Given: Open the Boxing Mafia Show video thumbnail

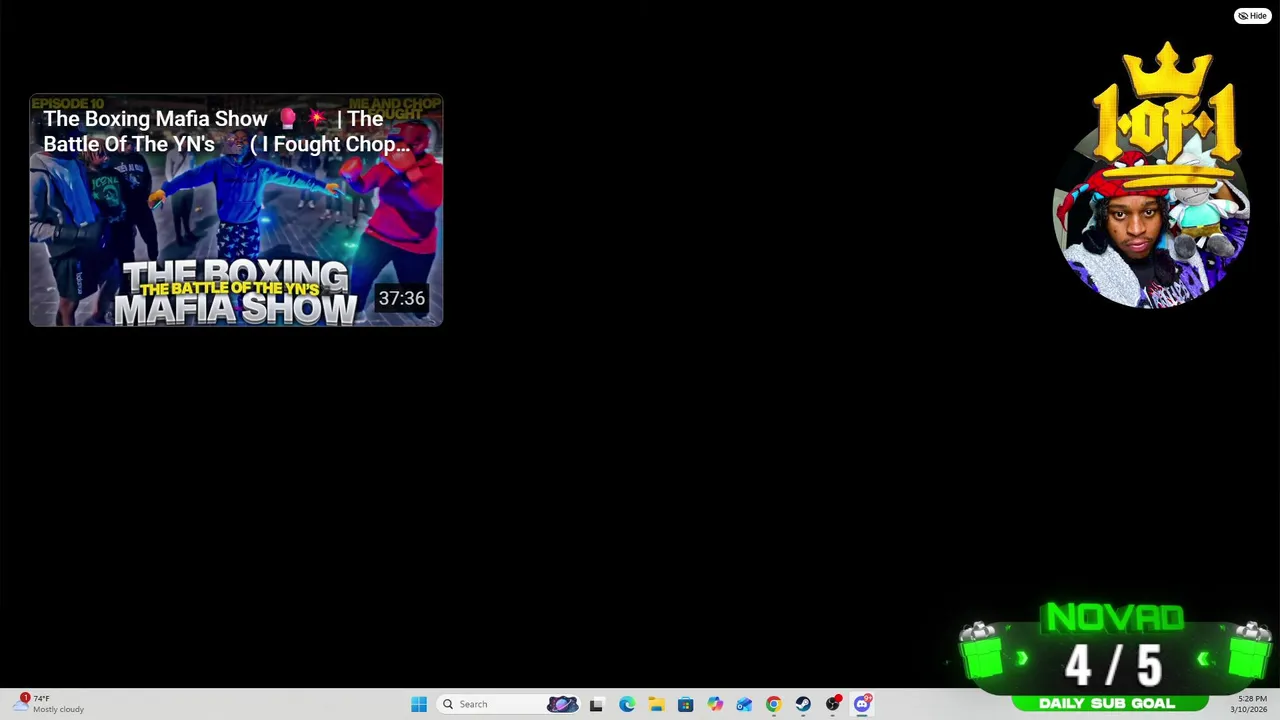Looking at the screenshot, I should click(x=236, y=210).
